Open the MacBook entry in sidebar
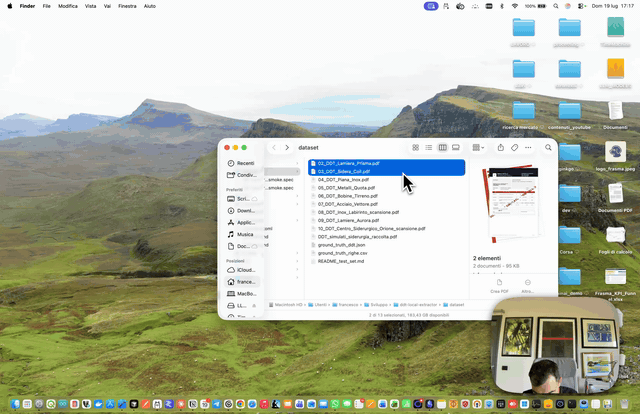This screenshot has width=640, height=414. [242, 294]
